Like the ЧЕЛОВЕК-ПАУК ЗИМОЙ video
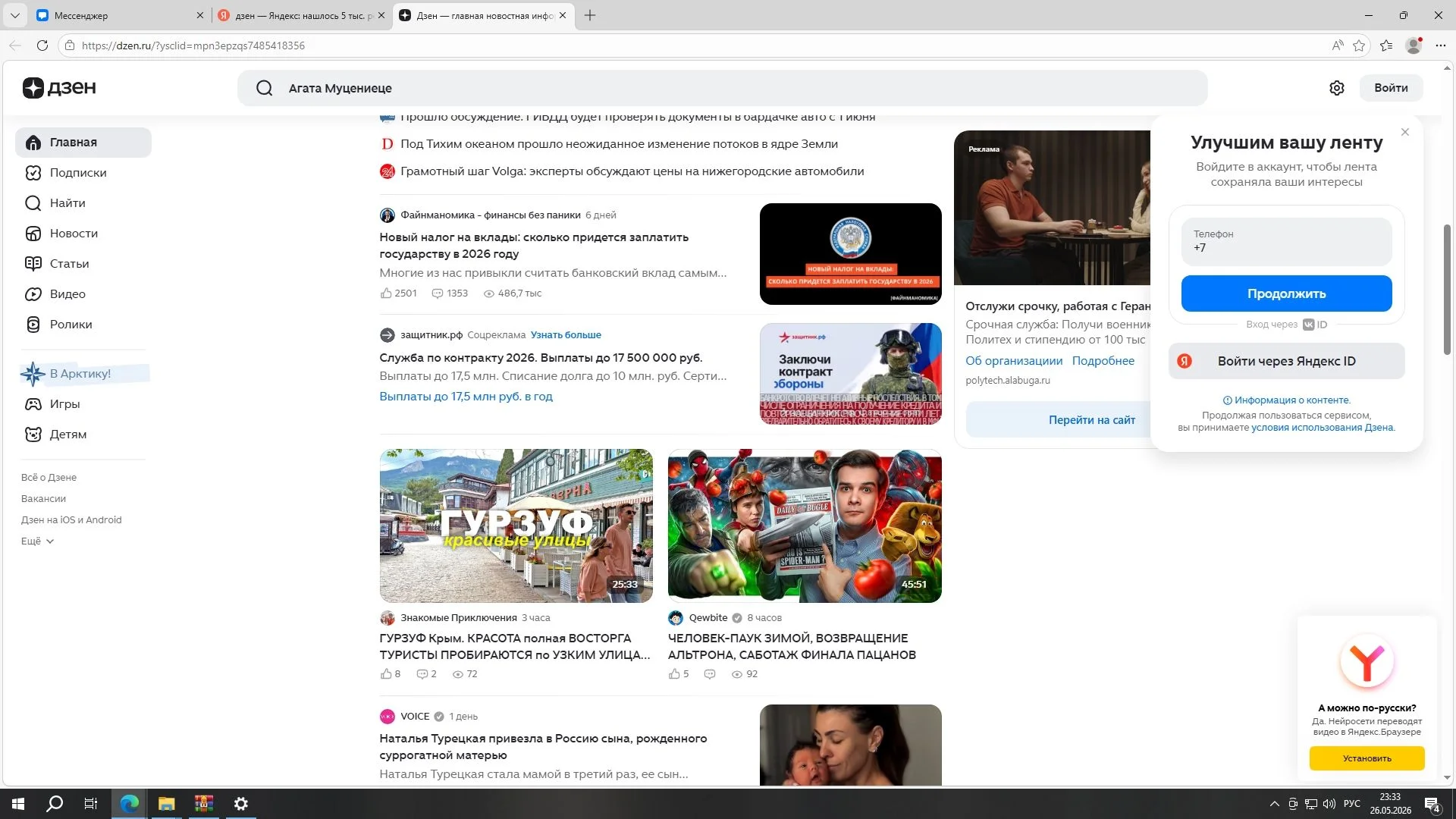1456x819 pixels. coord(679,674)
